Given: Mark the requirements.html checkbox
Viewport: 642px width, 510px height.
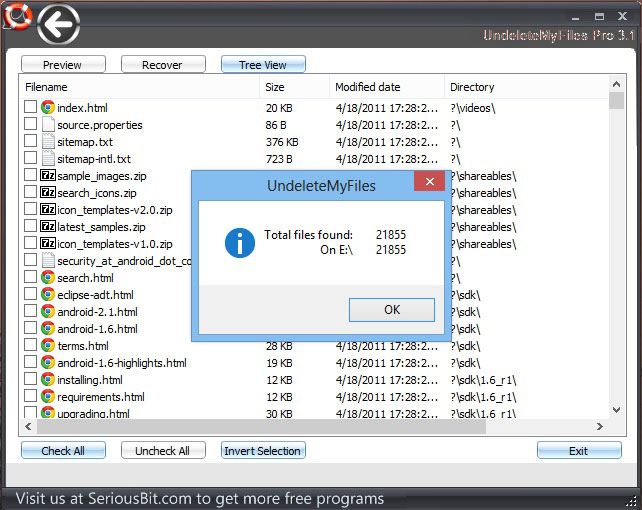Looking at the screenshot, I should [30, 395].
